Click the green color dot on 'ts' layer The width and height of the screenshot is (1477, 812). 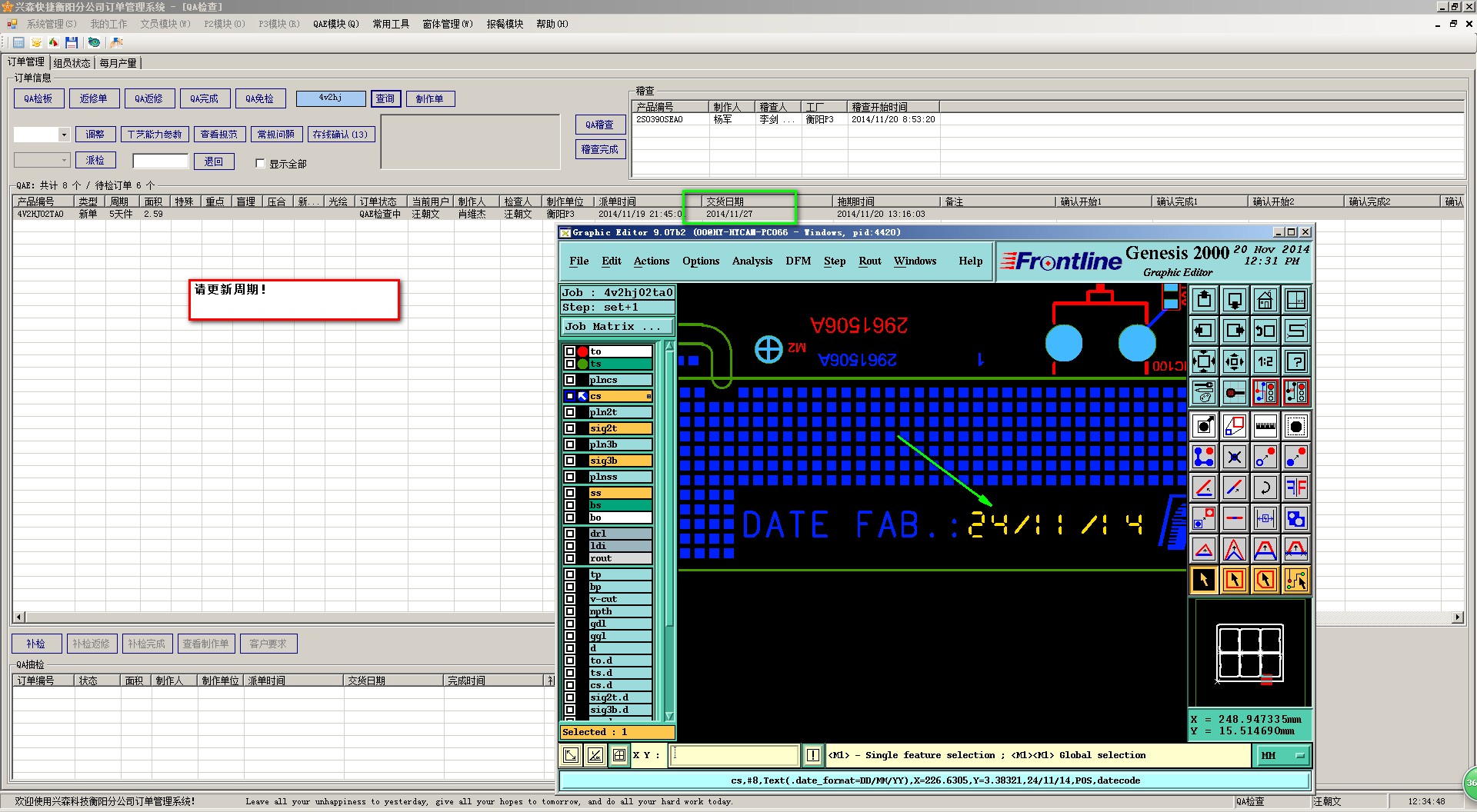pyautogui.click(x=583, y=364)
